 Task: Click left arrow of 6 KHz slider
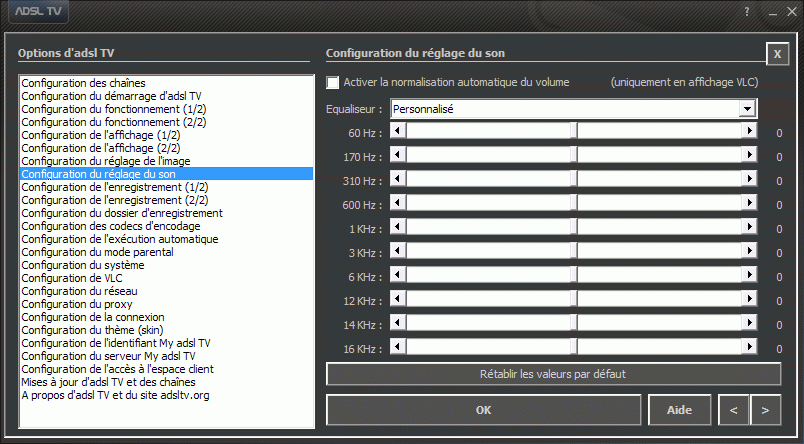point(397,275)
